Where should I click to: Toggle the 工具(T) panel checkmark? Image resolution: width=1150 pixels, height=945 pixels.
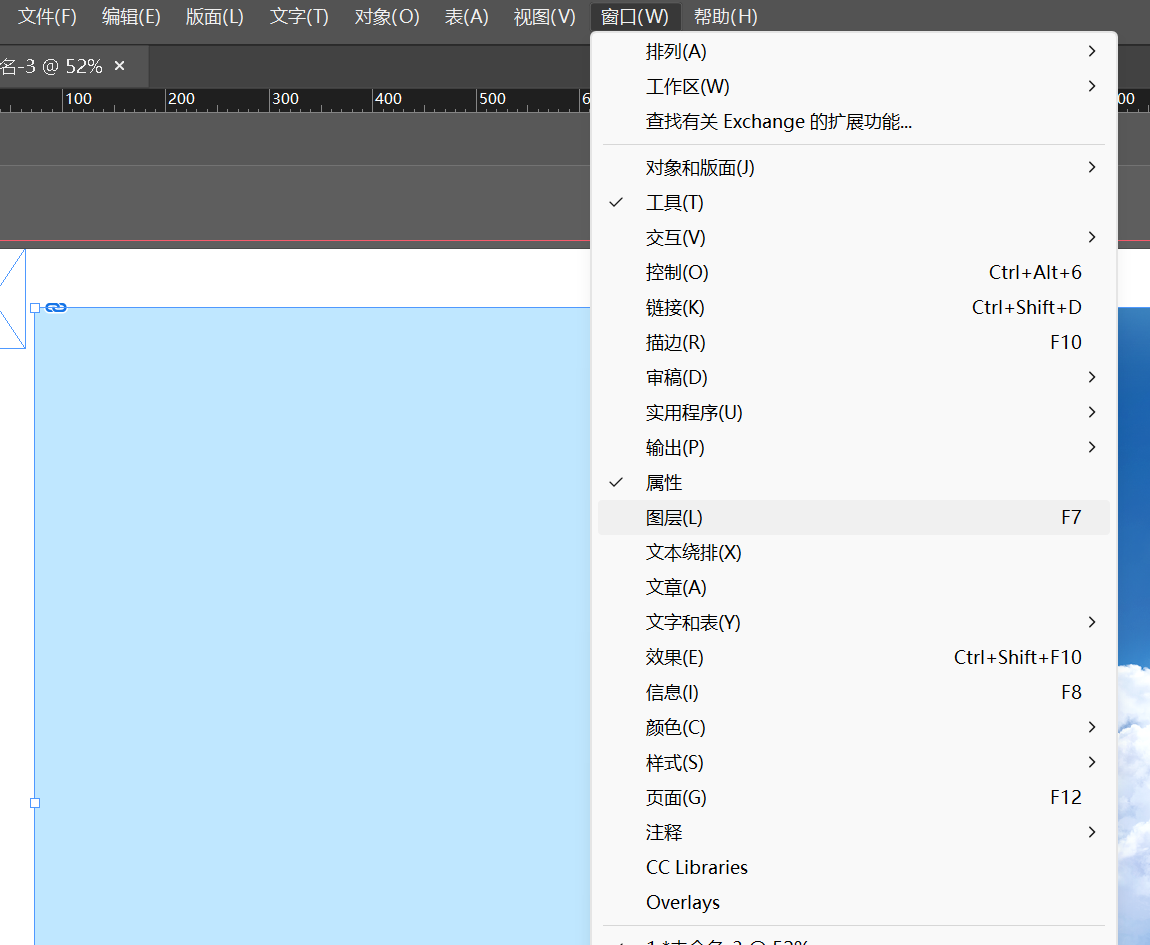pos(675,203)
